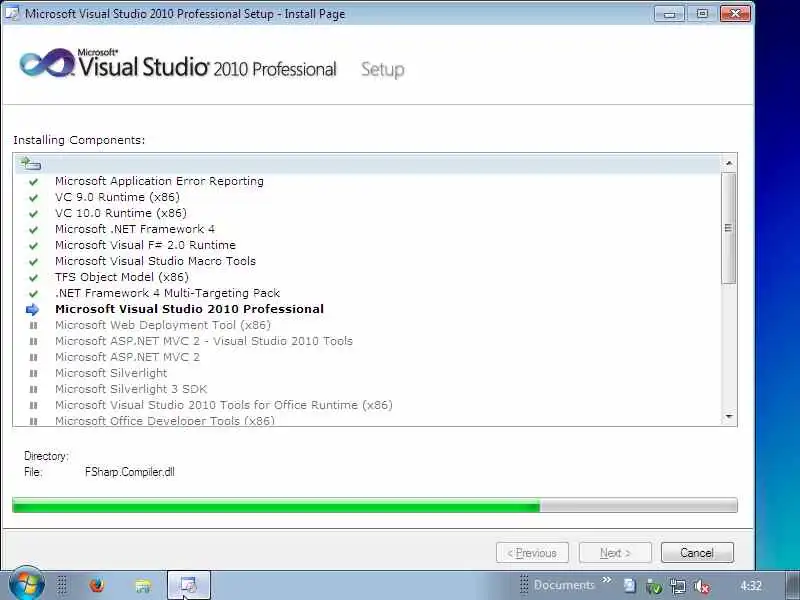Click the disabled Next button
Image resolution: width=800 pixels, height=600 pixels.
615,553
